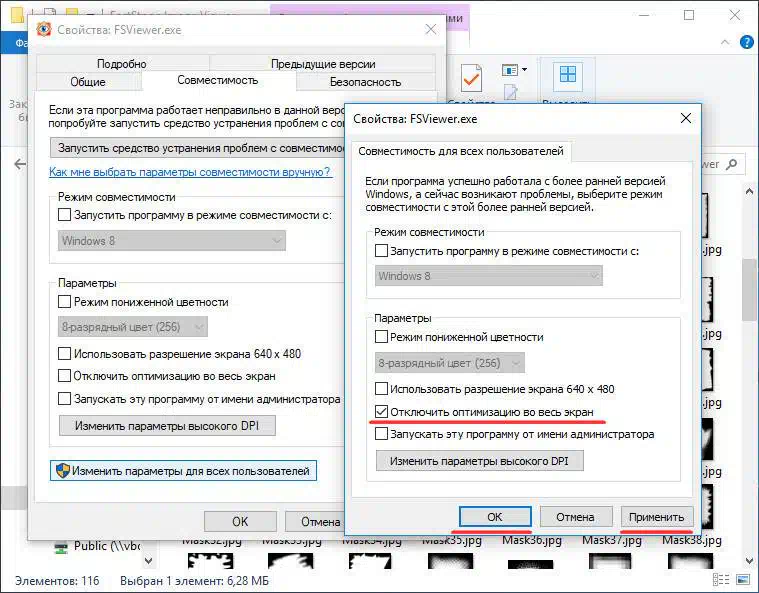The image size is (759, 593).
Task: Enable run as administrator in the all-users dialog
Action: (381, 435)
